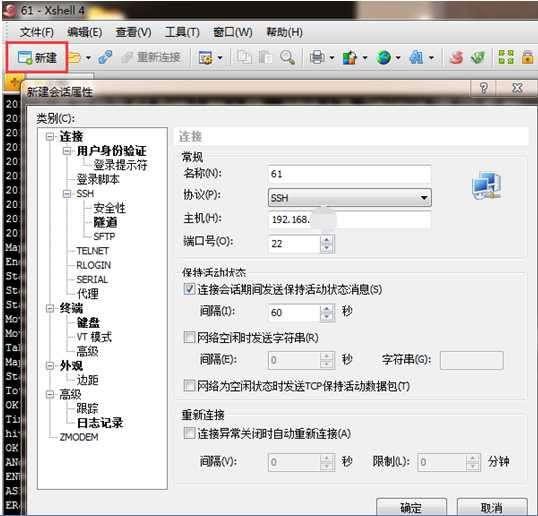Click the 字符串(G) text field
Viewport: 538px width, 516px height.
[472, 360]
